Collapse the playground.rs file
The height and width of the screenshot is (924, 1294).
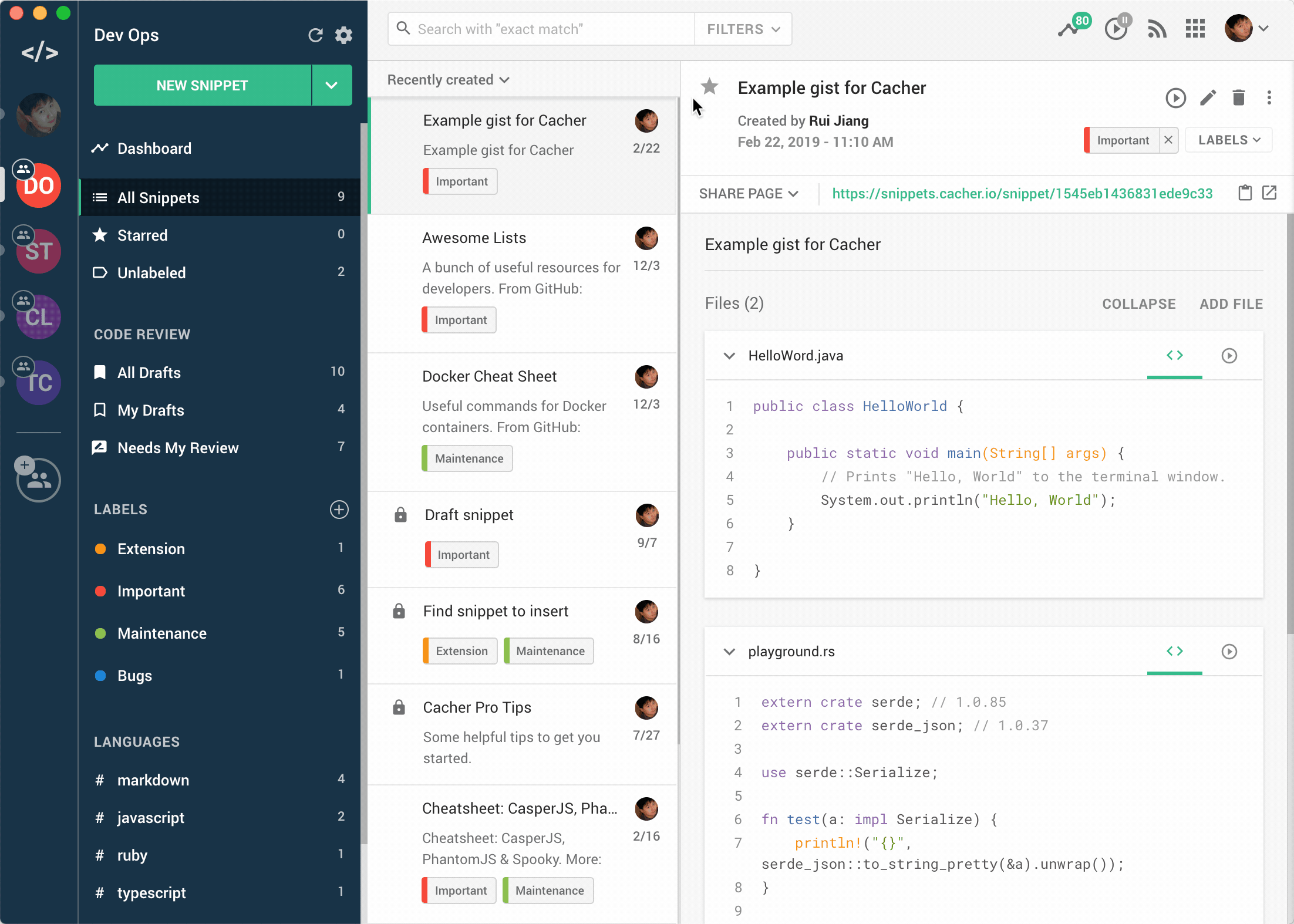click(729, 652)
